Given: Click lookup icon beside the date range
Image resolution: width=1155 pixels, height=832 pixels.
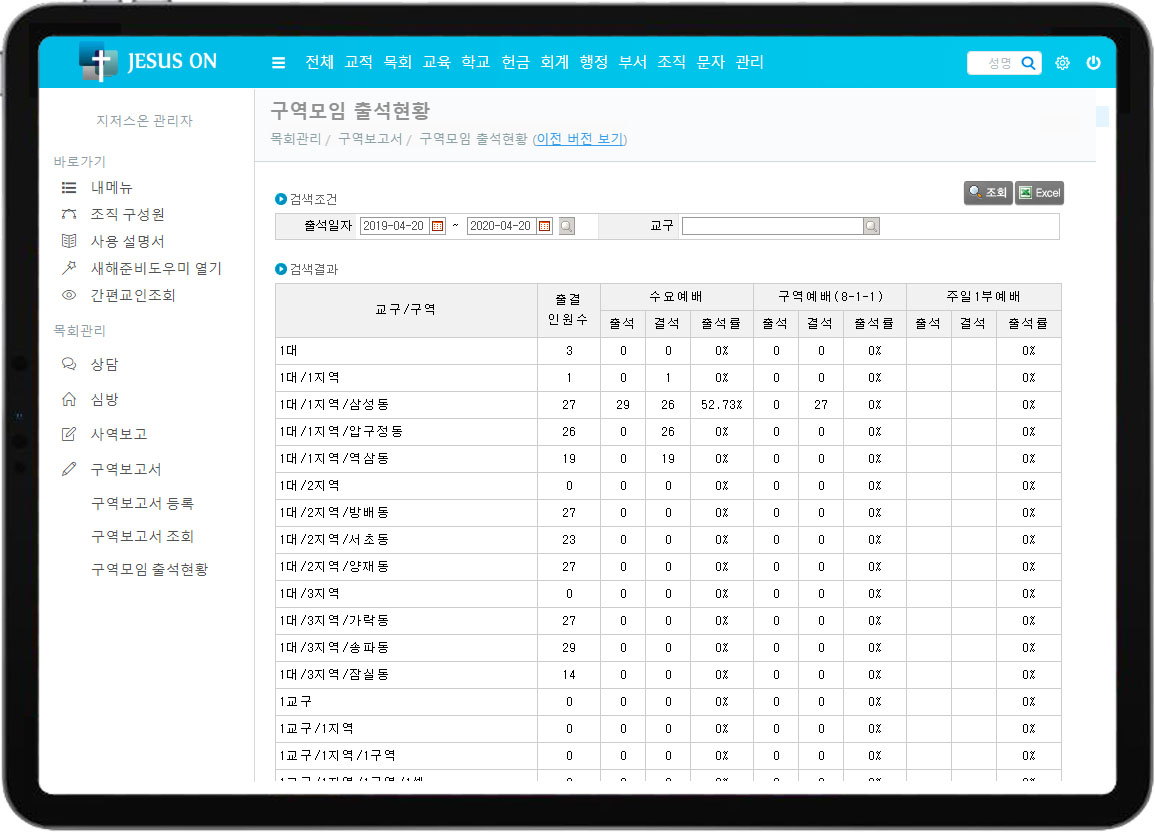Looking at the screenshot, I should pos(567,226).
